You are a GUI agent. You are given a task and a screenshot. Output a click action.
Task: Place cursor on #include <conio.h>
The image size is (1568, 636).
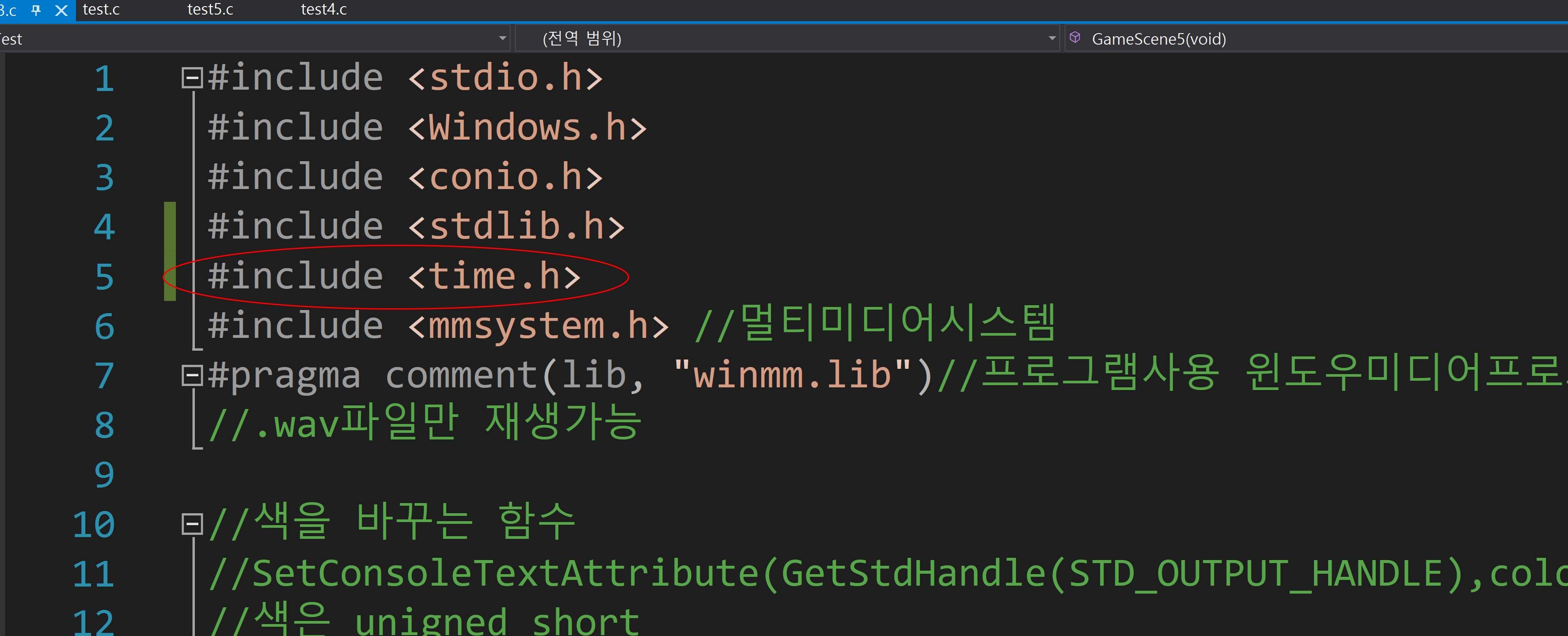[x=405, y=177]
